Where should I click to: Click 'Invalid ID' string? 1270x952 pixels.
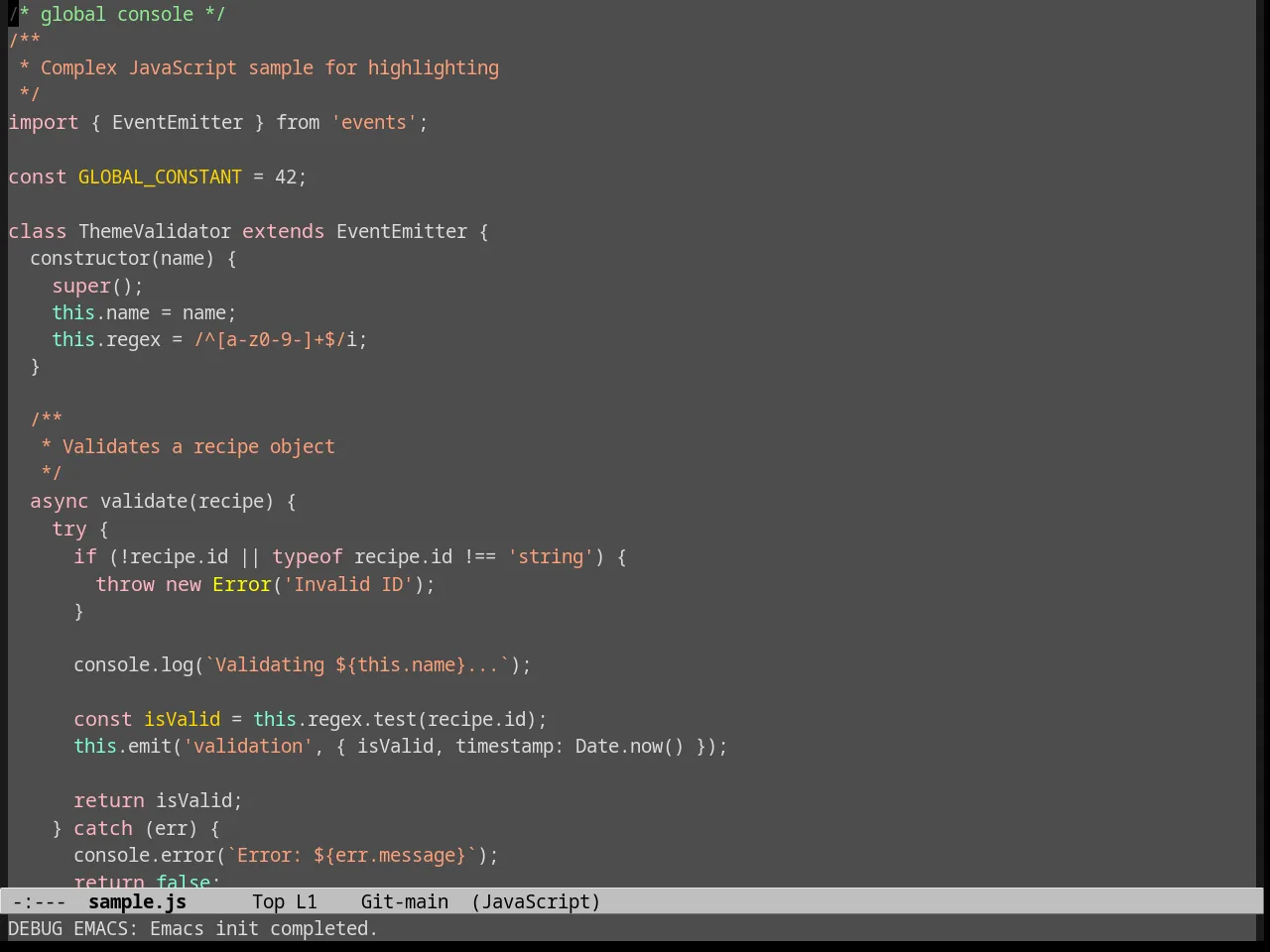coord(347,584)
